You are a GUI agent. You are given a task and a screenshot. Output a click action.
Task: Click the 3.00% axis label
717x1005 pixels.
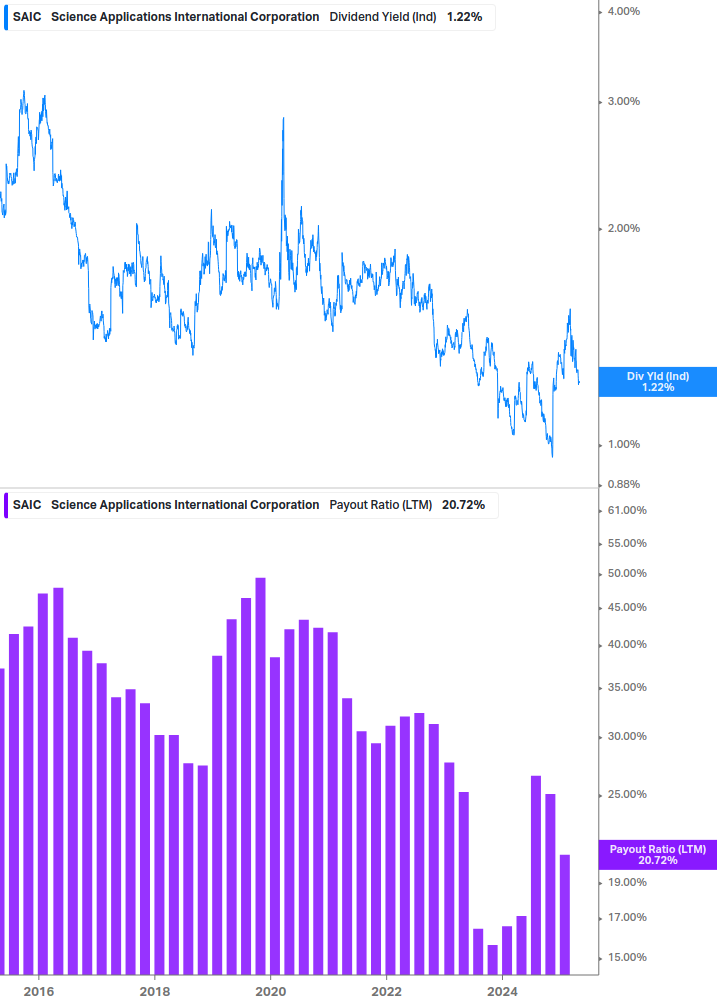(623, 101)
